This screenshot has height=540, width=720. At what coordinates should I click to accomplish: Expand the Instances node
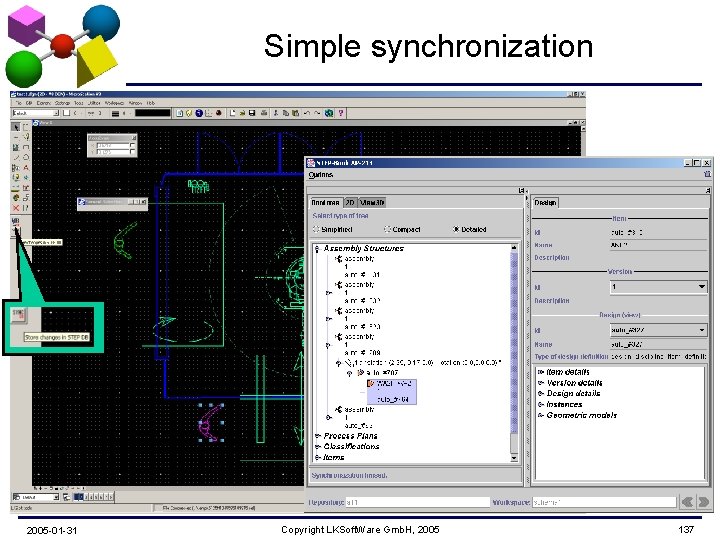pos(541,405)
